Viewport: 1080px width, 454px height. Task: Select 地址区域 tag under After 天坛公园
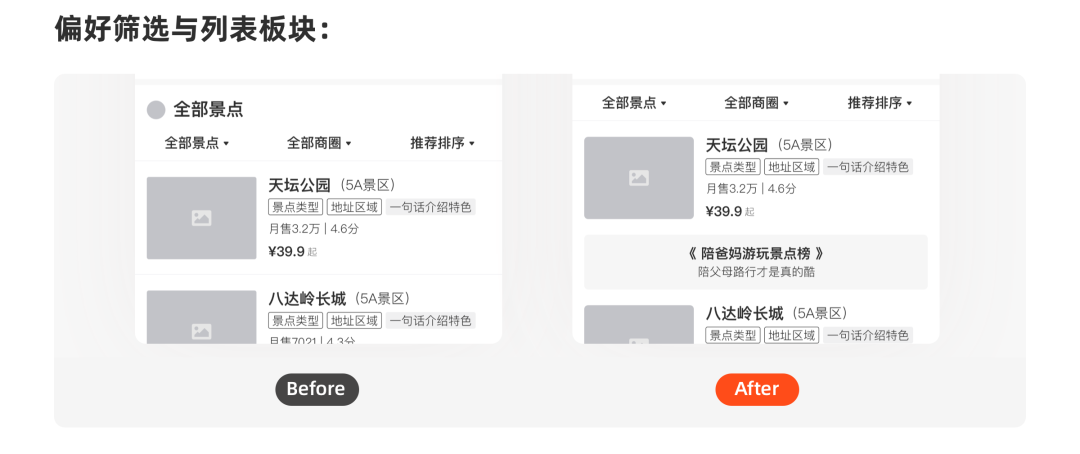791,167
